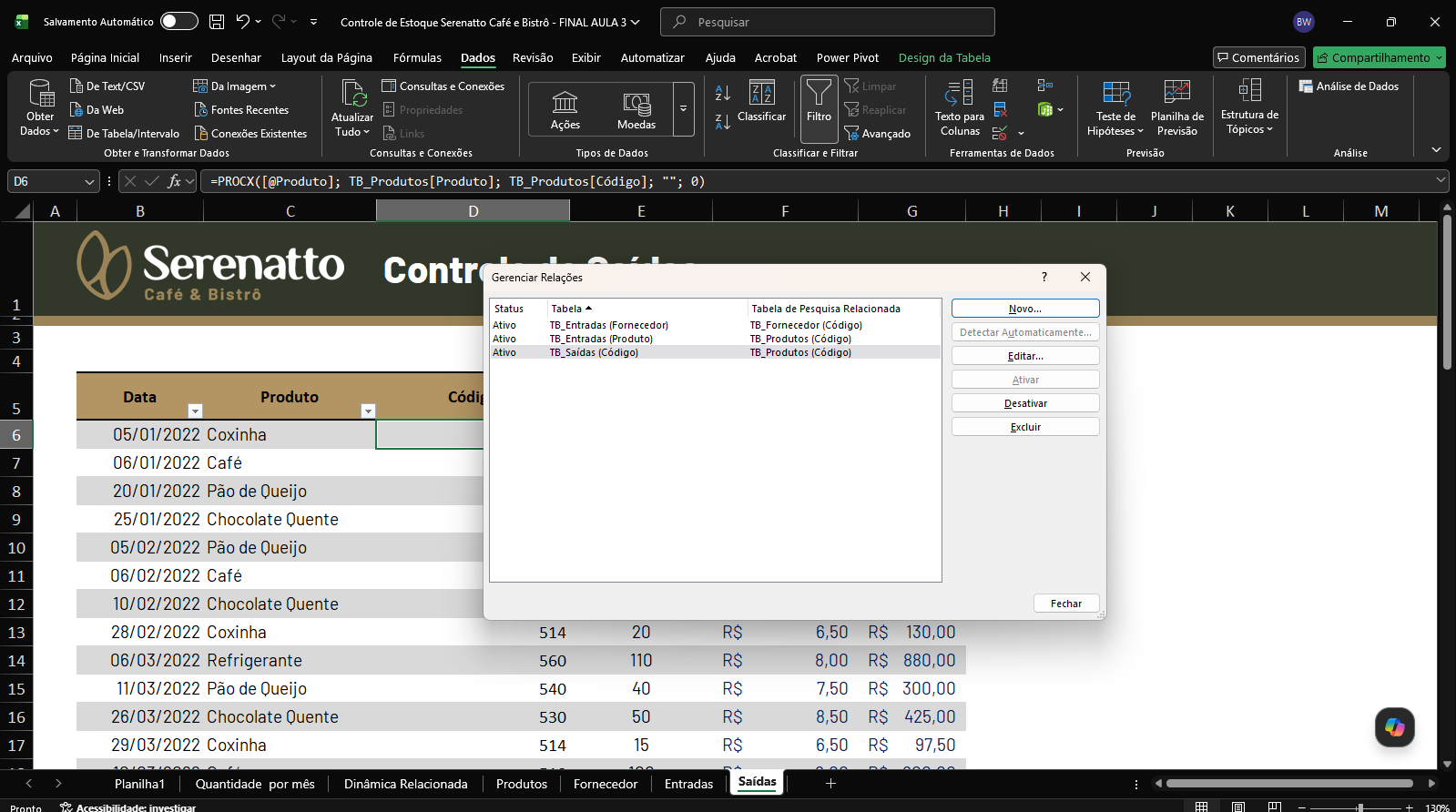Select the TB_Entradas (Produto) relationship row
The image size is (1456, 812).
coord(715,339)
